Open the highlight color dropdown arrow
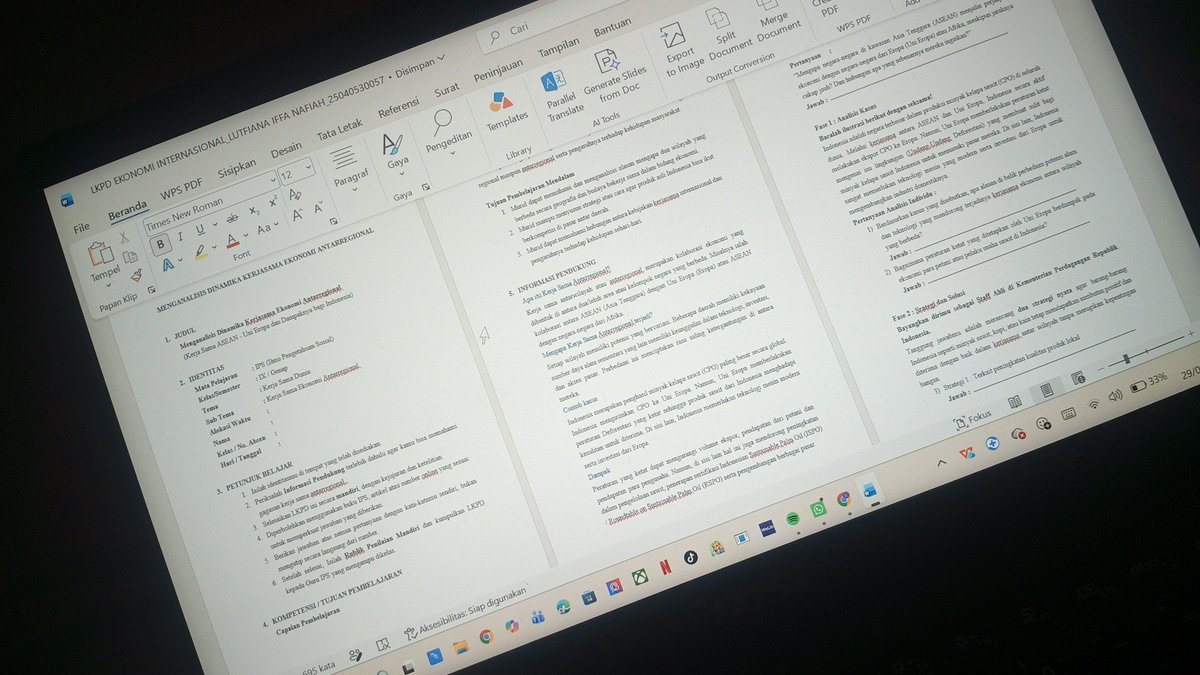This screenshot has width=1200, height=675. point(214,247)
